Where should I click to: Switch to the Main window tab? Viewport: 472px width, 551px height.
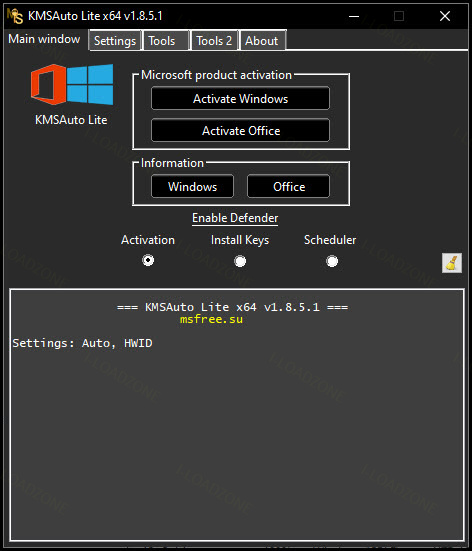44,39
